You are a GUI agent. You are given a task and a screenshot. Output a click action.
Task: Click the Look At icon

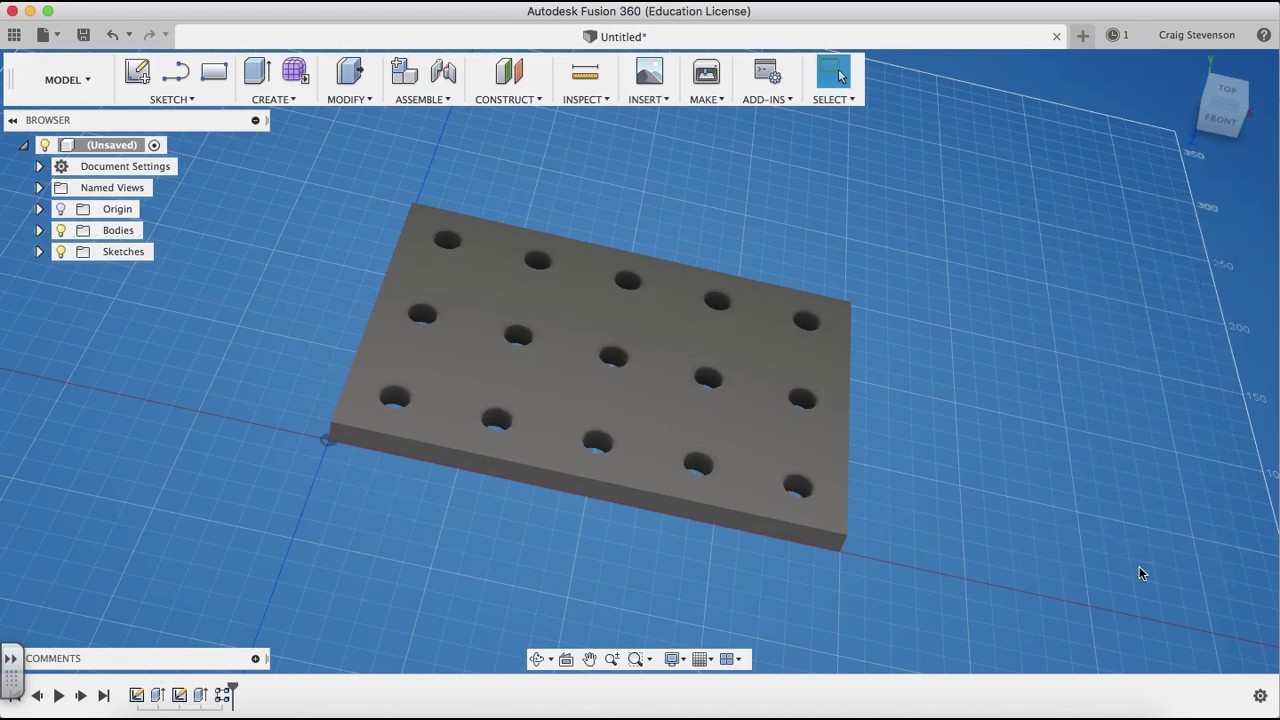566,659
